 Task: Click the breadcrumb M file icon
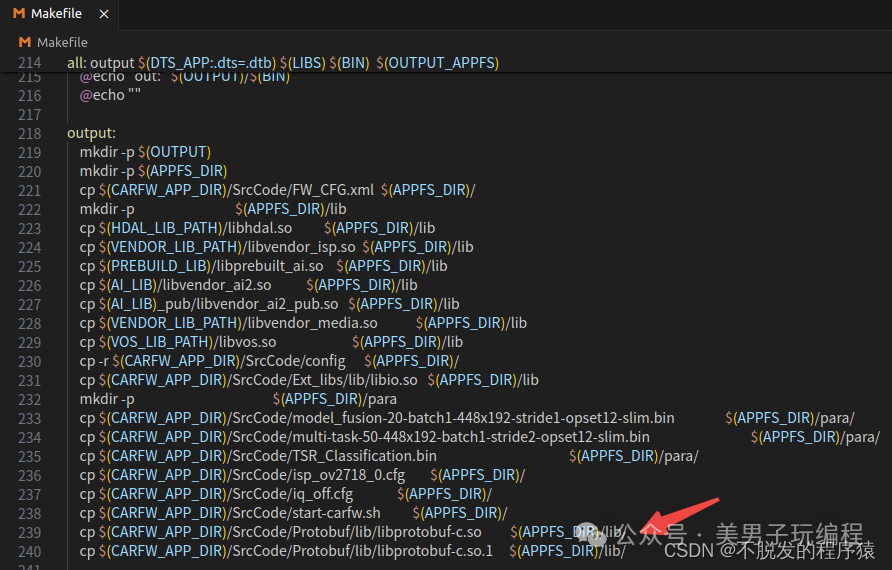pyautogui.click(x=24, y=42)
